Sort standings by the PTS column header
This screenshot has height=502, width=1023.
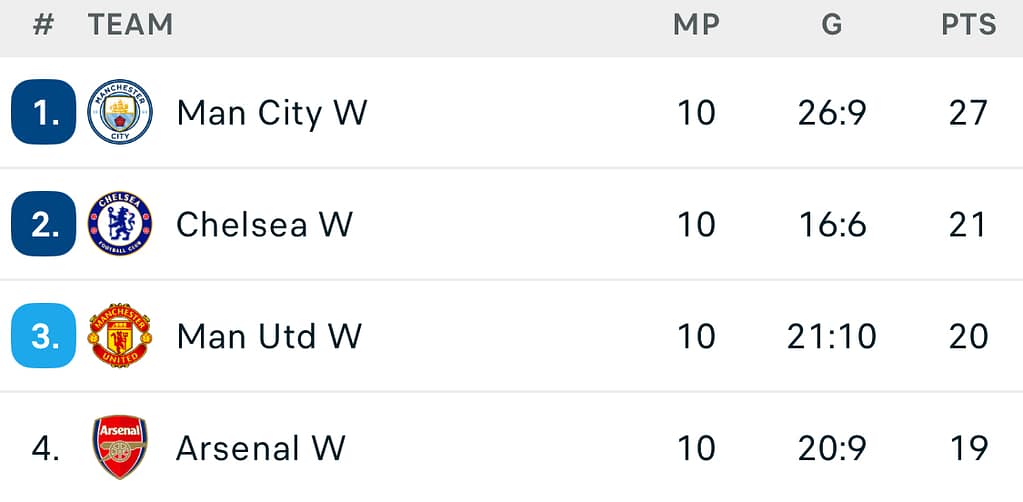tap(968, 25)
